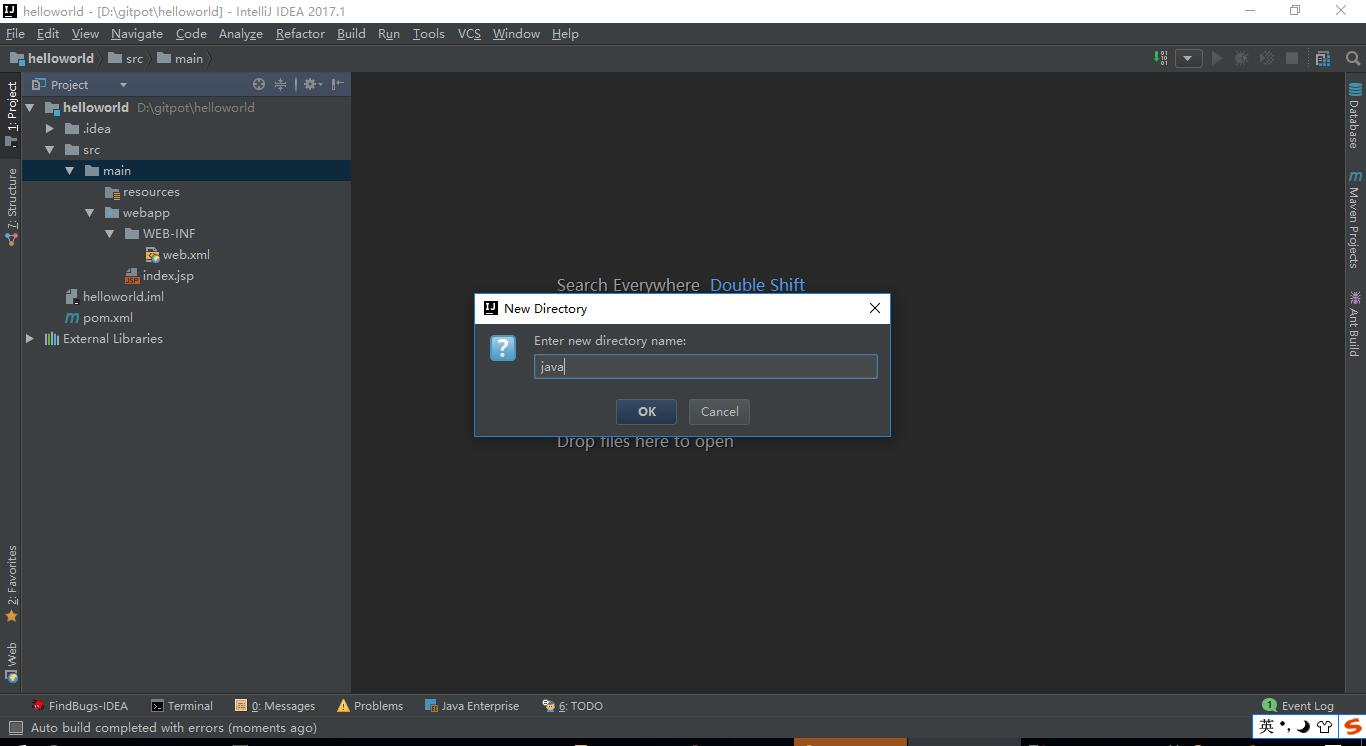Click the question mark icon in dialog
The width and height of the screenshot is (1366, 746).
click(503, 348)
